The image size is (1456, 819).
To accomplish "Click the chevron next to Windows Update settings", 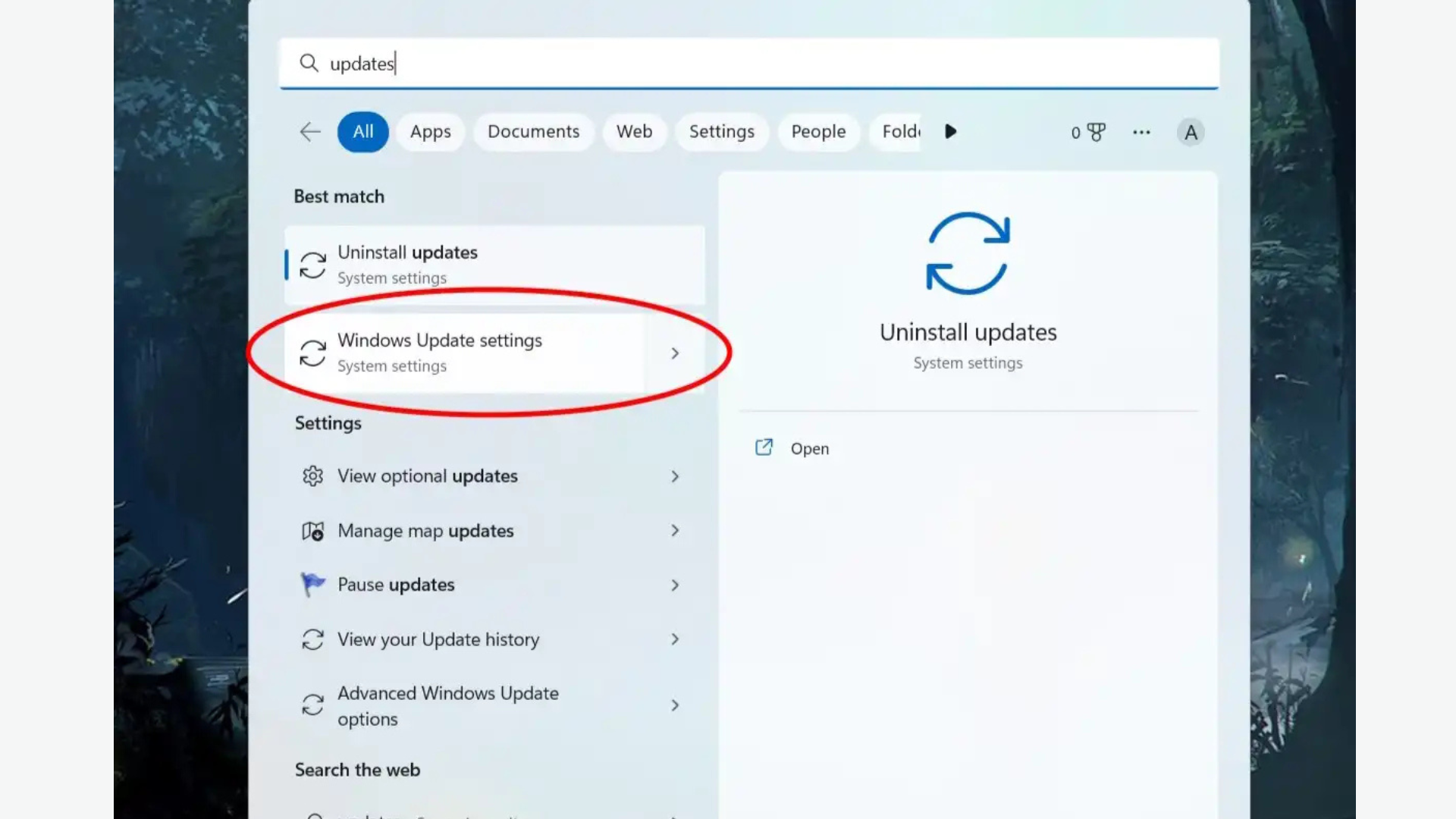I will click(x=674, y=353).
